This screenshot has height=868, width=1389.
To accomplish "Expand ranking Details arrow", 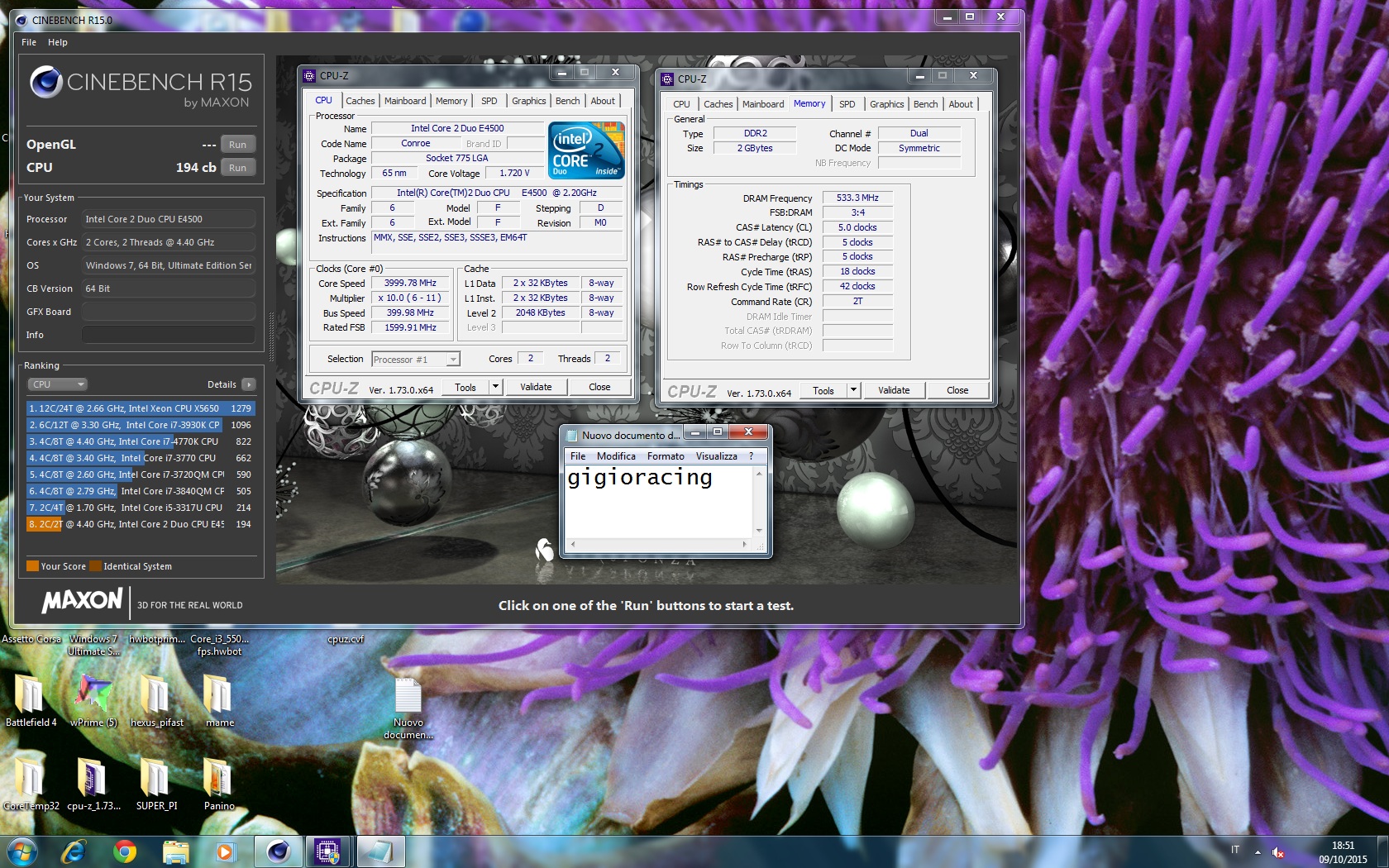I will pos(249,384).
